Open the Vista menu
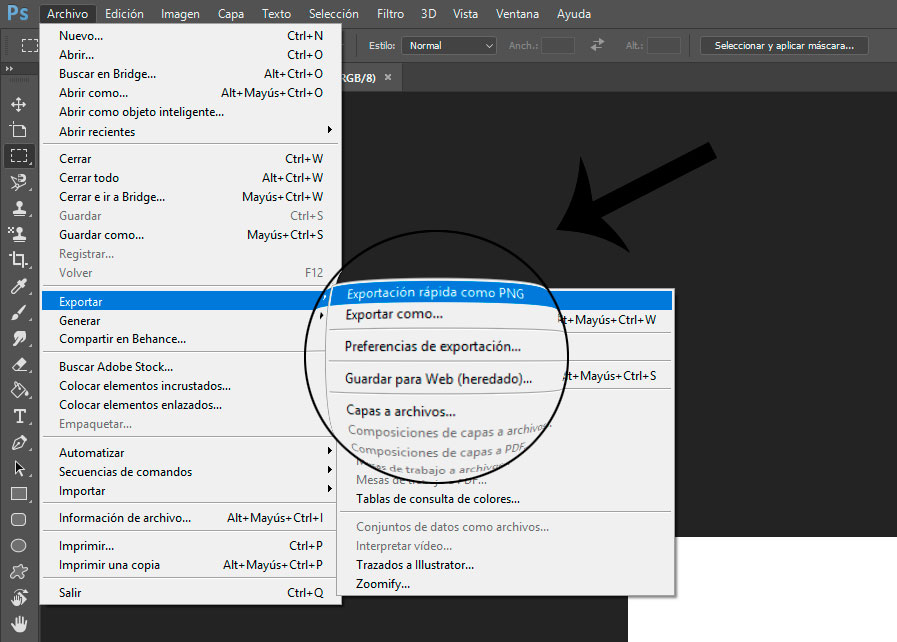 point(465,14)
